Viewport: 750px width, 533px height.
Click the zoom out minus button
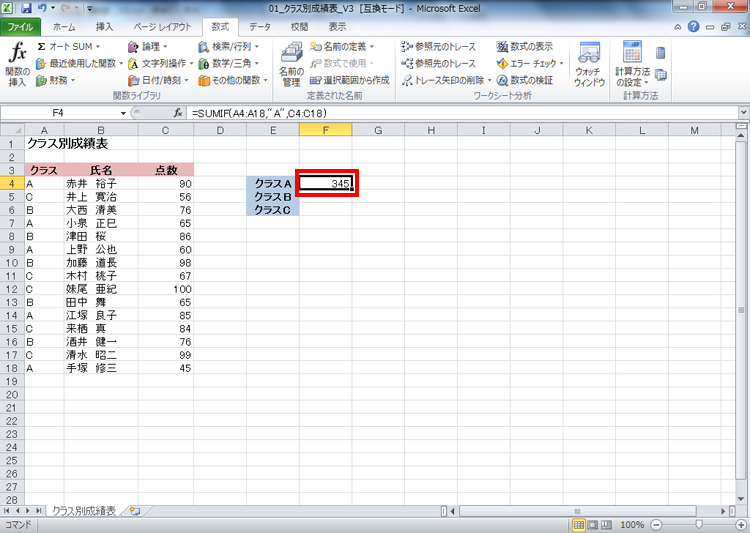657,525
